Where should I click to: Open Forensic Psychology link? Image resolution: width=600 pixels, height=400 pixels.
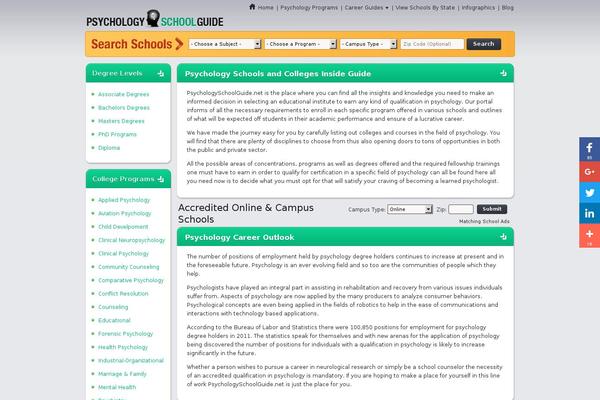coord(126,334)
